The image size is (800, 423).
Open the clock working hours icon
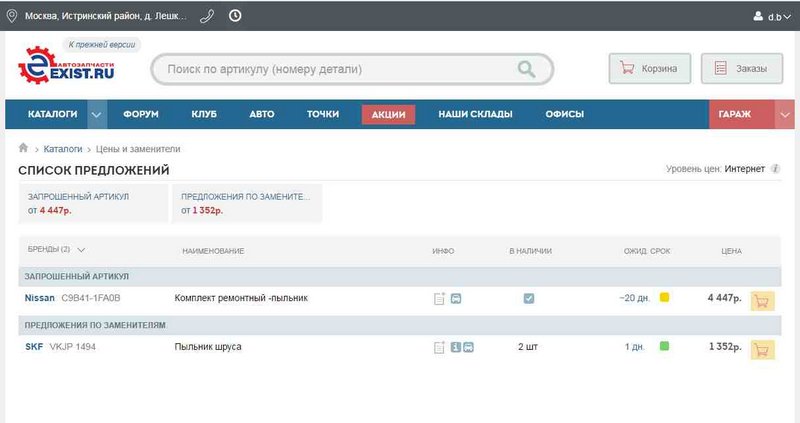pos(235,16)
